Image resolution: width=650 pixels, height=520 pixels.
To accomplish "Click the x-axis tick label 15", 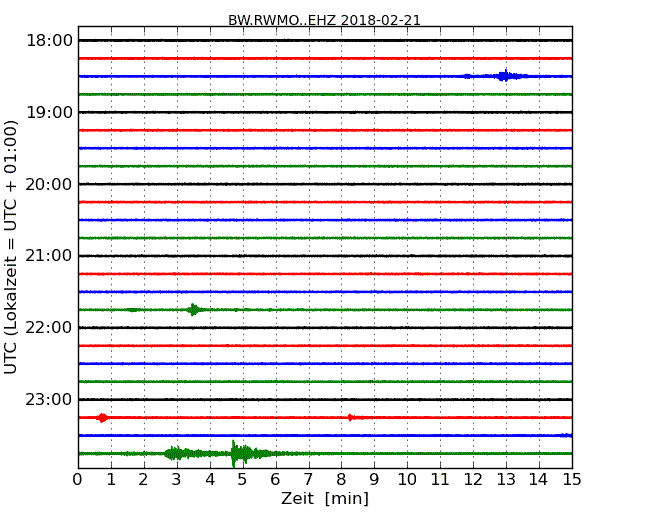I will tap(572, 480).
